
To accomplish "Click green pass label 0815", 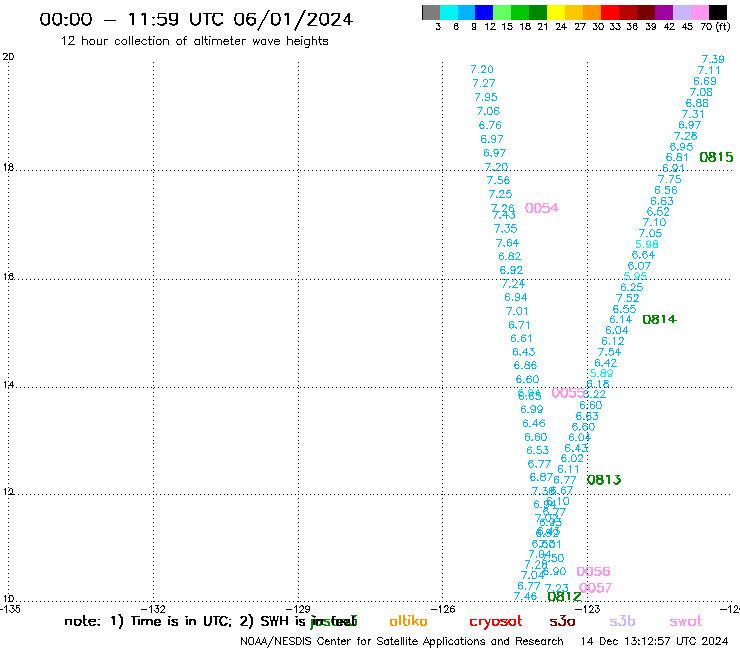I will coord(716,157).
